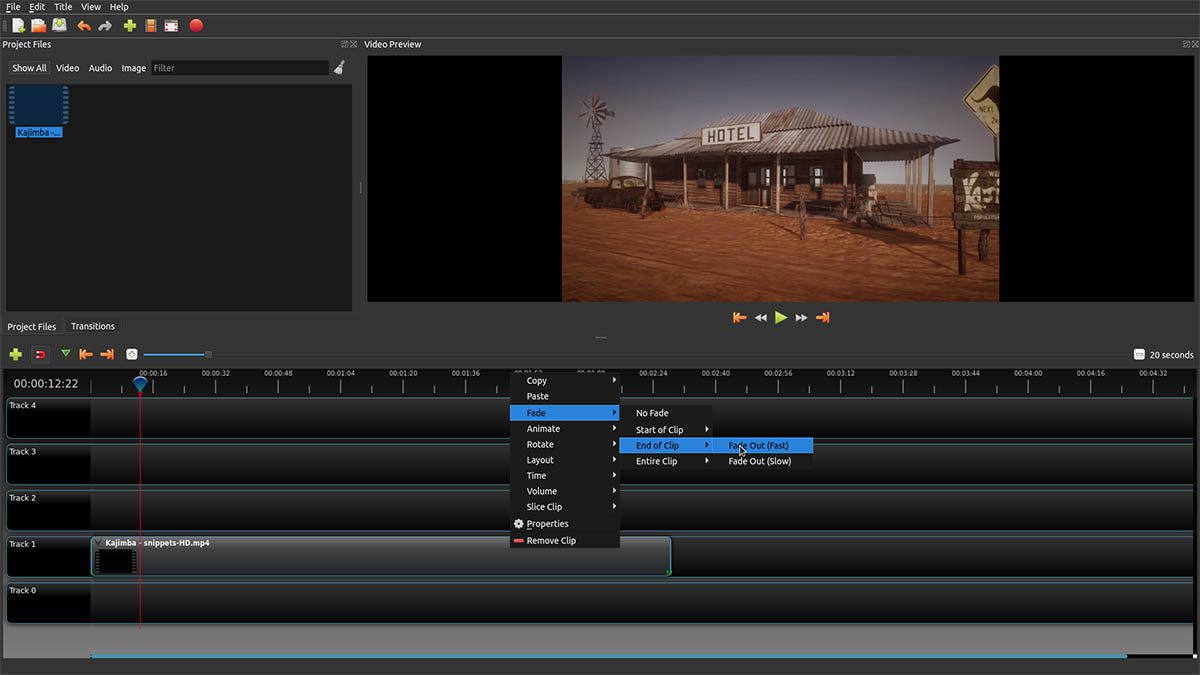The image size is (1200, 675).
Task: Click the zoom in icon beside '20 seconds'
Action: [x=1139, y=354]
